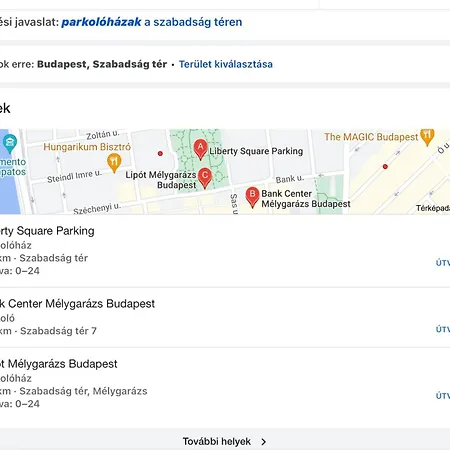This screenshot has width=450, height=450.
Task: Open Lipót Mélygarázs Budapest listing title
Action: [x=58, y=364]
